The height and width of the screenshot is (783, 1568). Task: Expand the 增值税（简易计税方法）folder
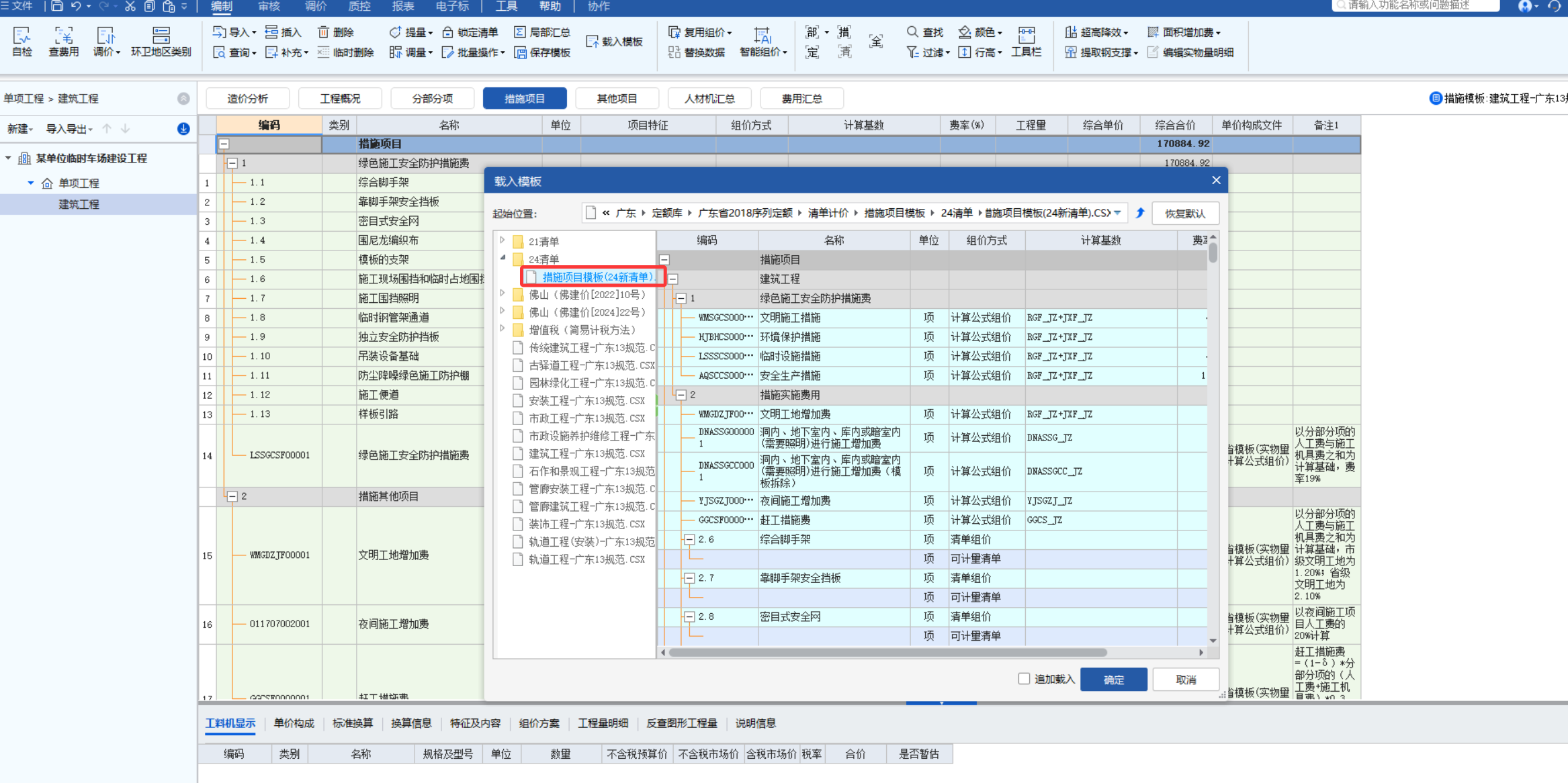pyautogui.click(x=503, y=329)
